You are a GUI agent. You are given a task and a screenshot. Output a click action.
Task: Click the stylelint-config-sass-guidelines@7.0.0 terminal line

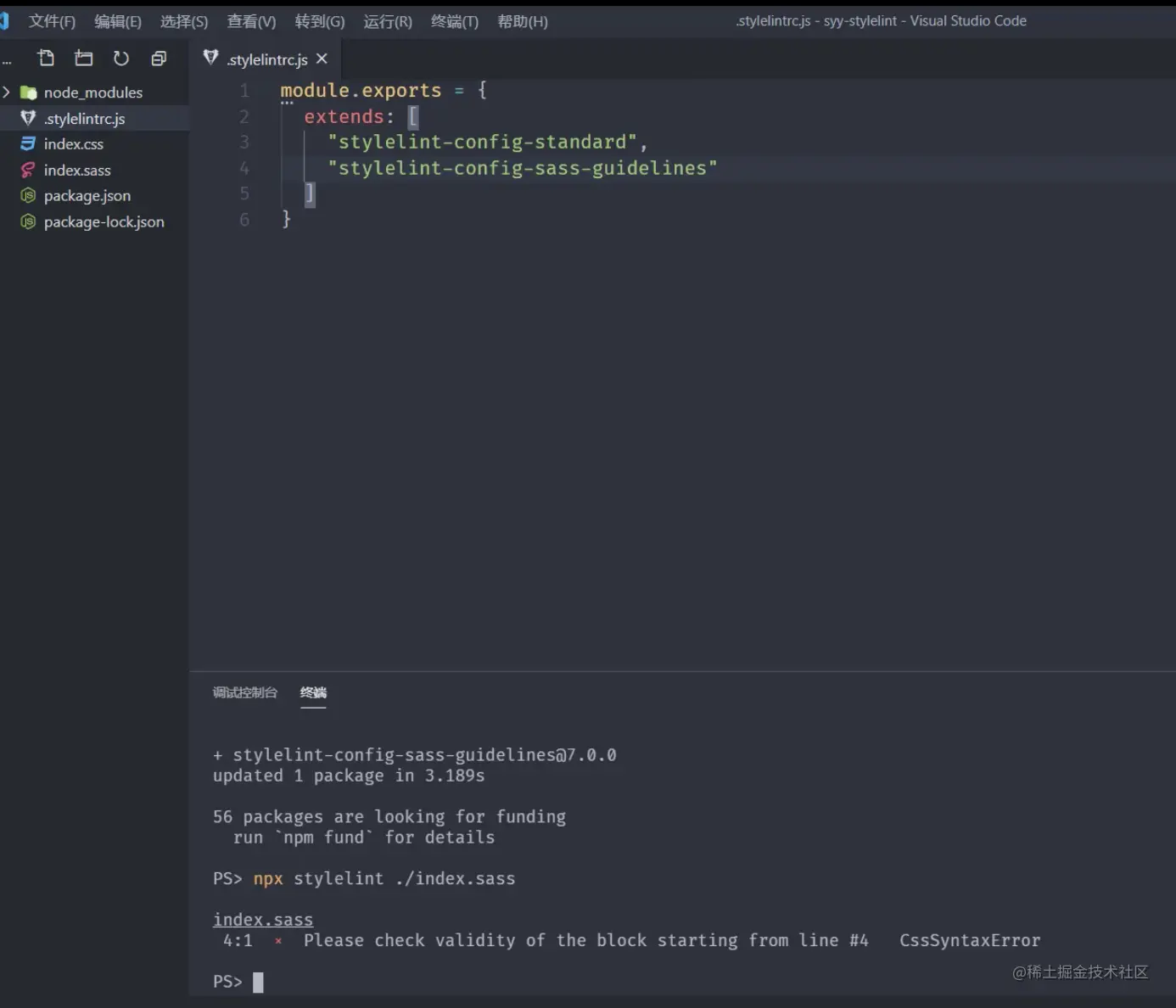(414, 755)
